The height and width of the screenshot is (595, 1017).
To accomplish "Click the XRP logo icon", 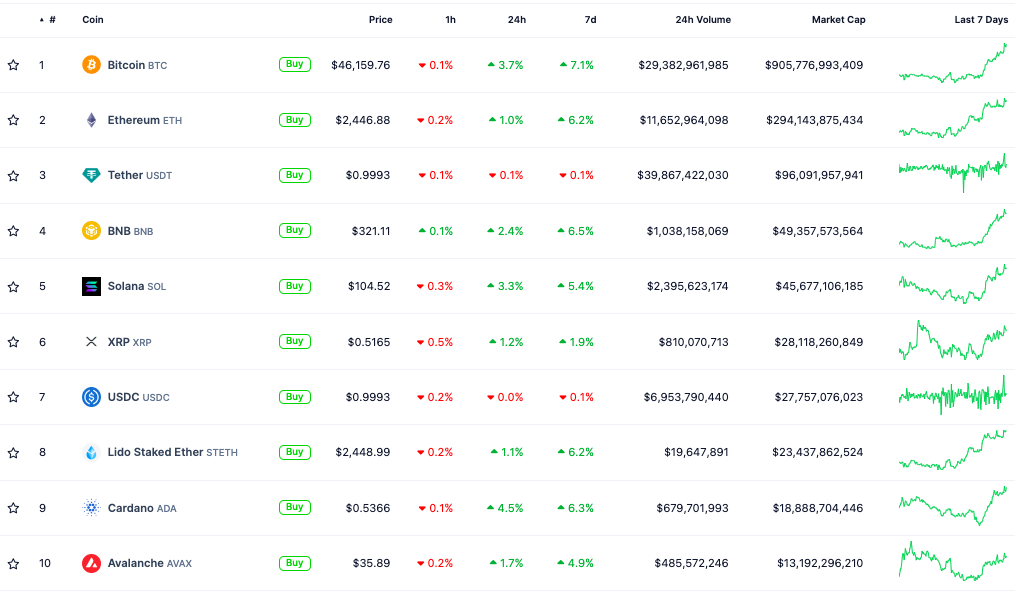I will pos(91,342).
